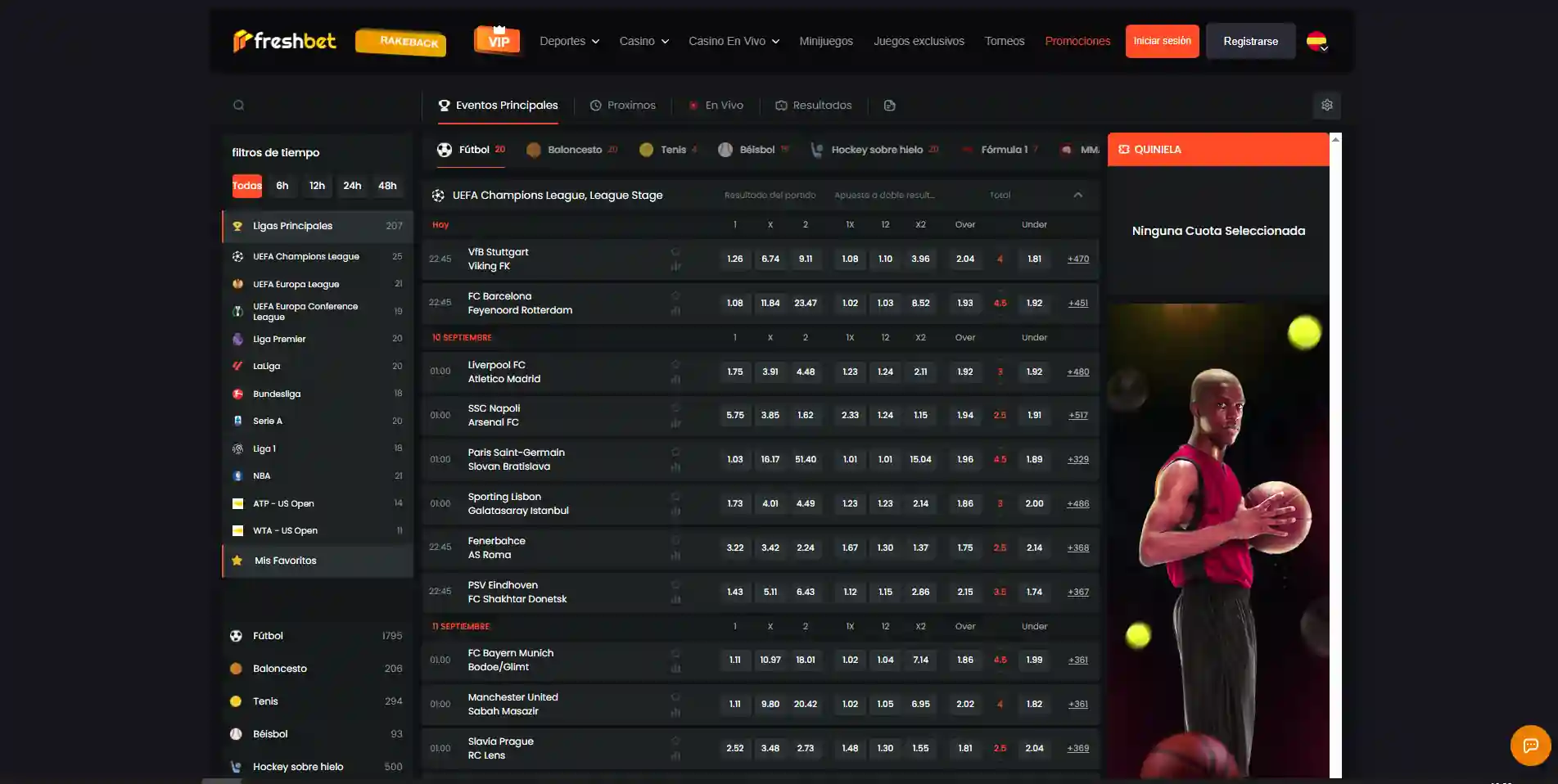Screen dimensions: 1558x784
Task: Open the Minijuegos menu item
Action: click(826, 41)
